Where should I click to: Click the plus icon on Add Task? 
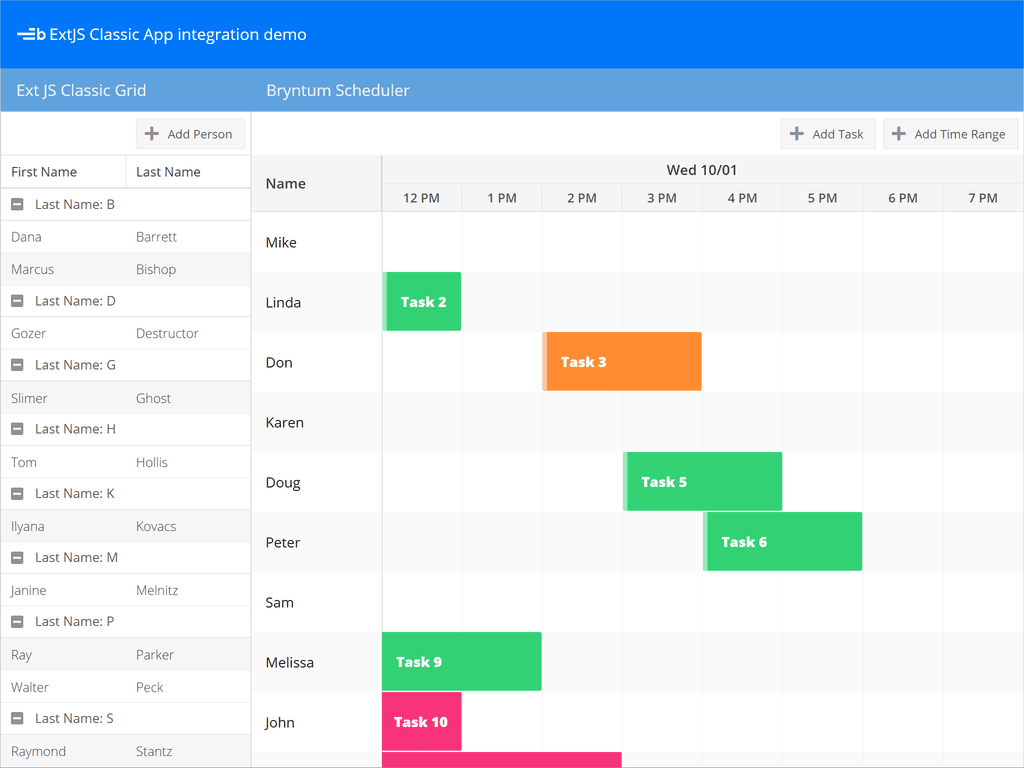pyautogui.click(x=797, y=133)
